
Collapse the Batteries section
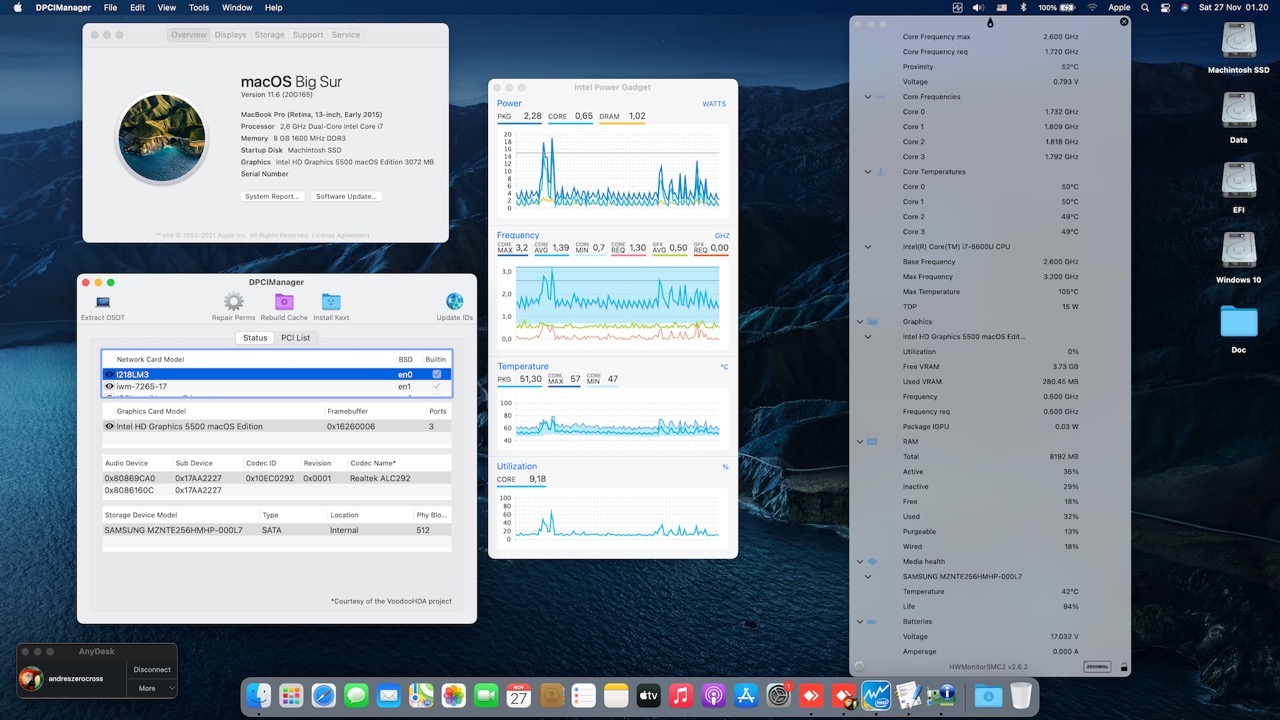click(859, 622)
